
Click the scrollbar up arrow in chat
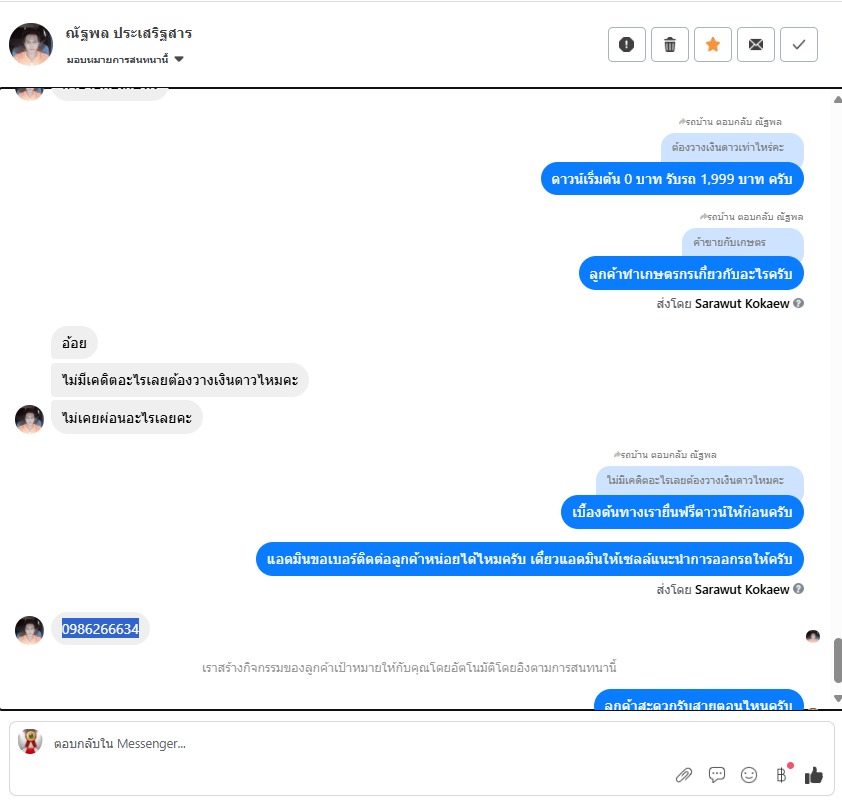tap(837, 99)
